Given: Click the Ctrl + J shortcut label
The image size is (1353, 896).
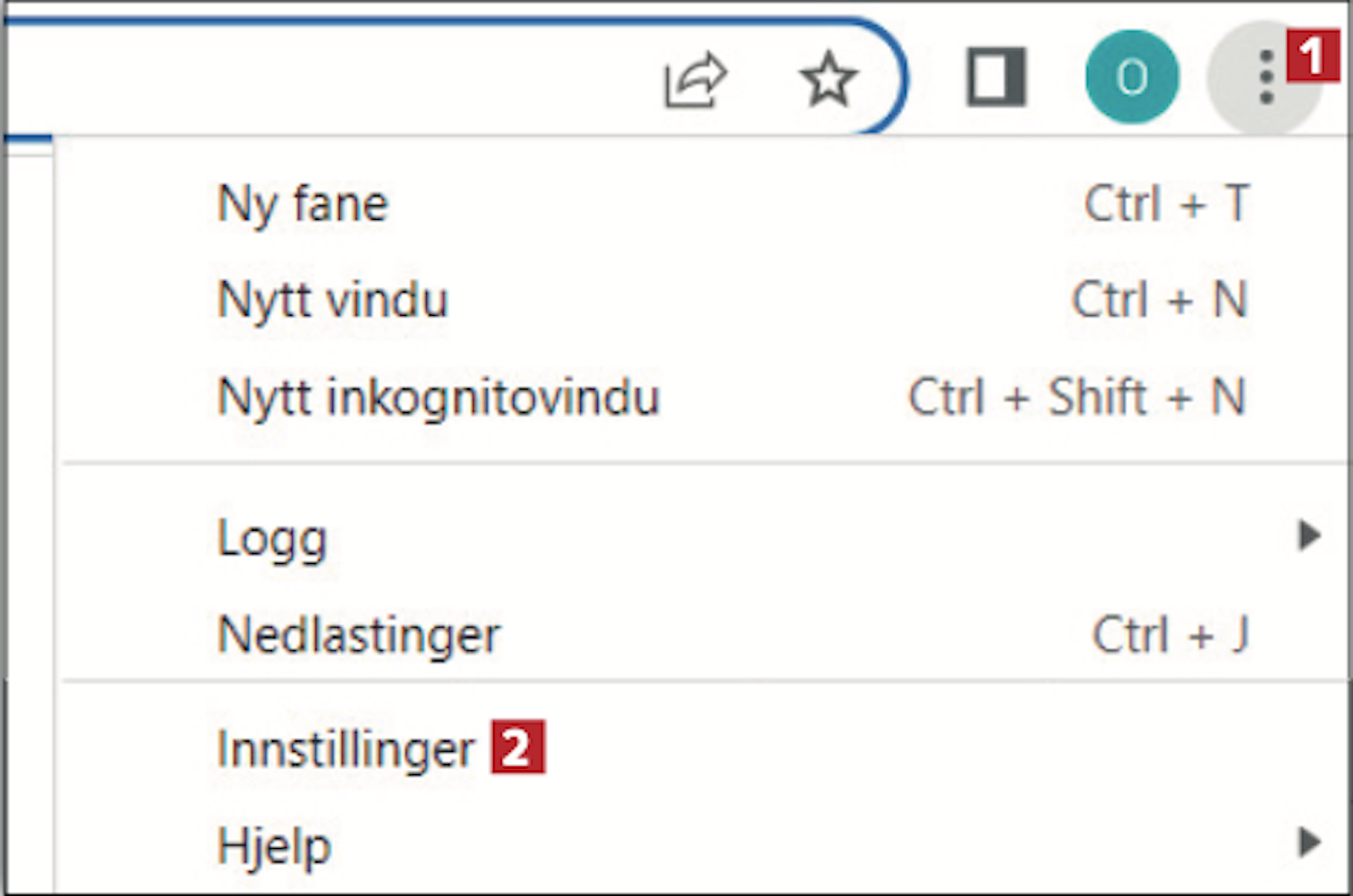Looking at the screenshot, I should click(x=1171, y=634).
